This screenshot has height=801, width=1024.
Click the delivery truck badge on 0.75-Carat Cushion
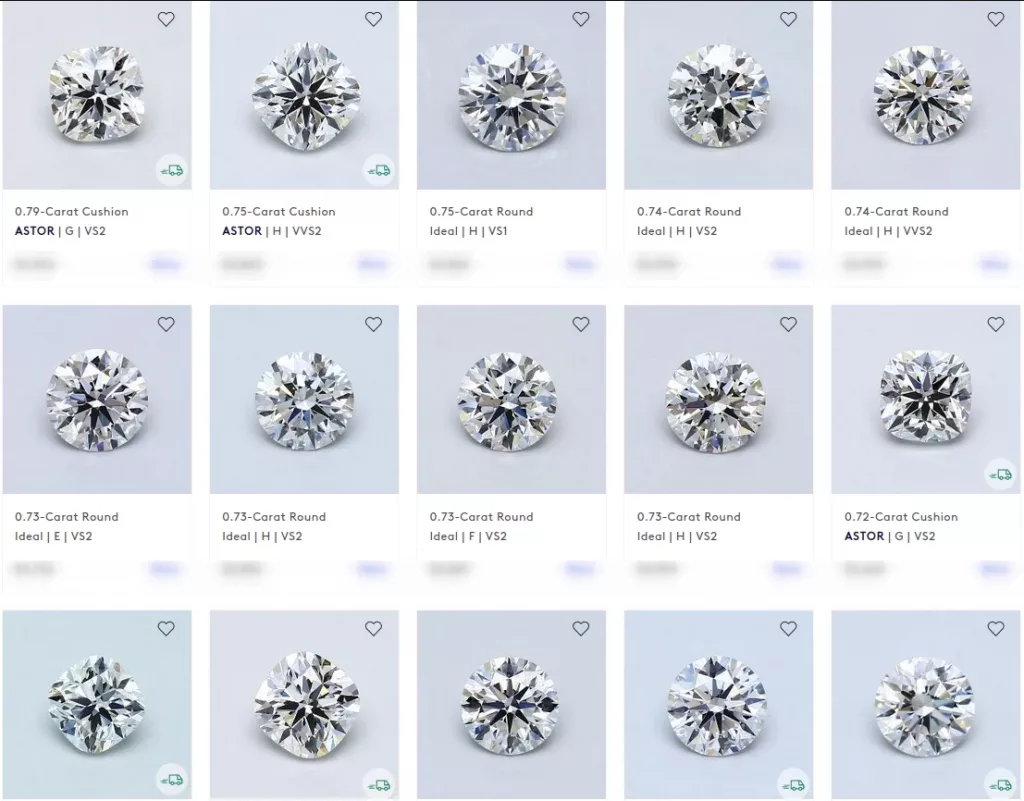pyautogui.click(x=379, y=171)
